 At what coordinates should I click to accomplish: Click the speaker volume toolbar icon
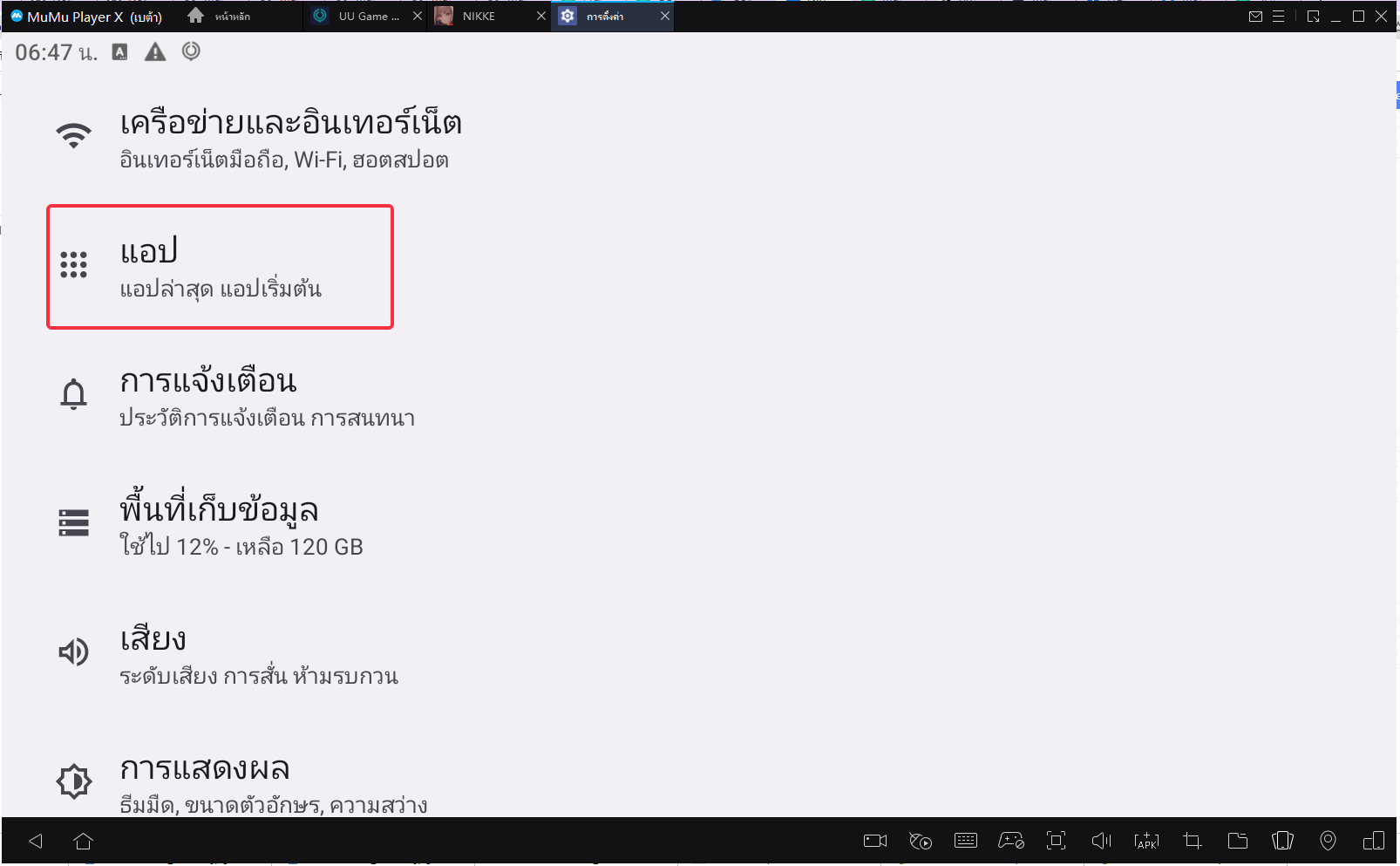[1101, 841]
